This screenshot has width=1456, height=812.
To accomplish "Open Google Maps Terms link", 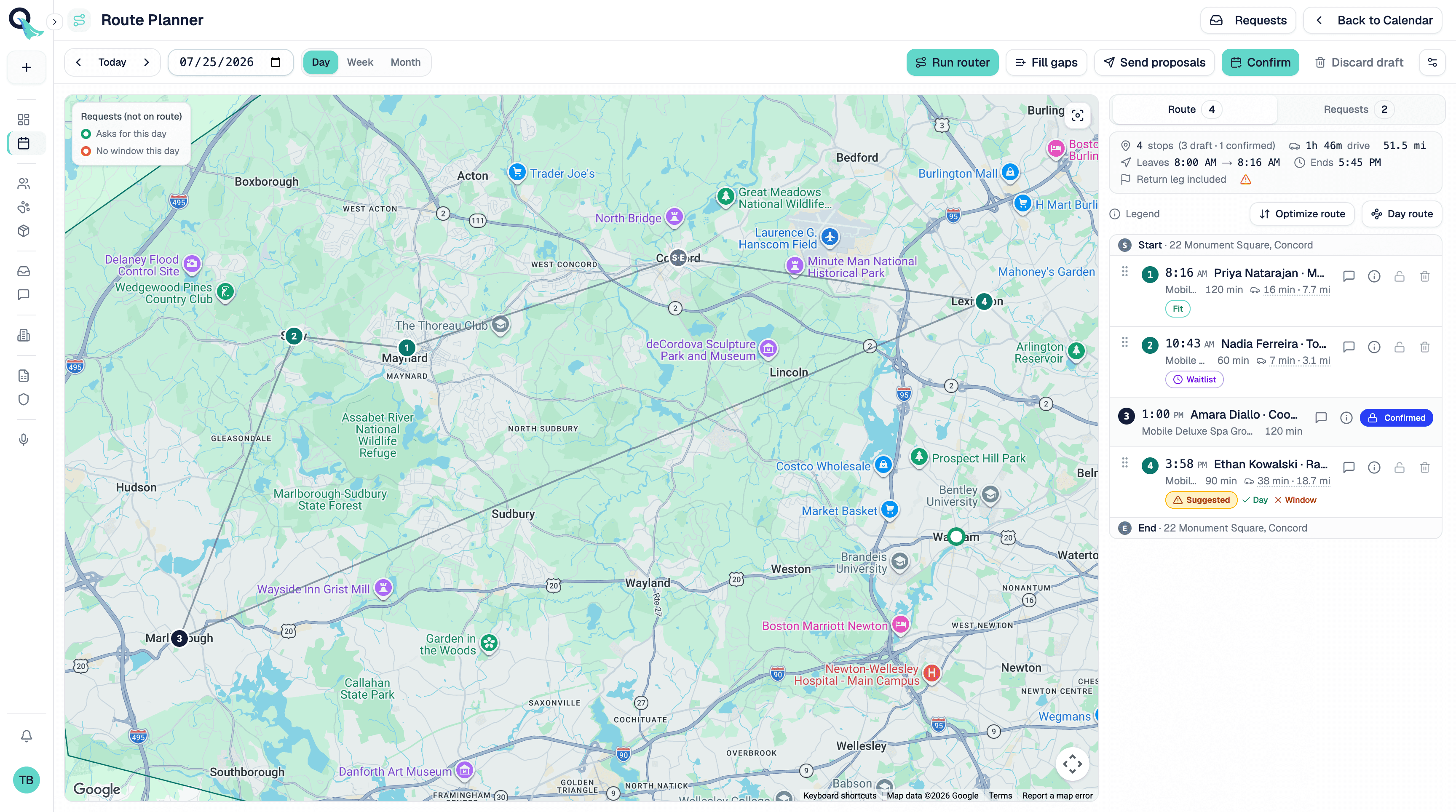I will tap(1000, 796).
